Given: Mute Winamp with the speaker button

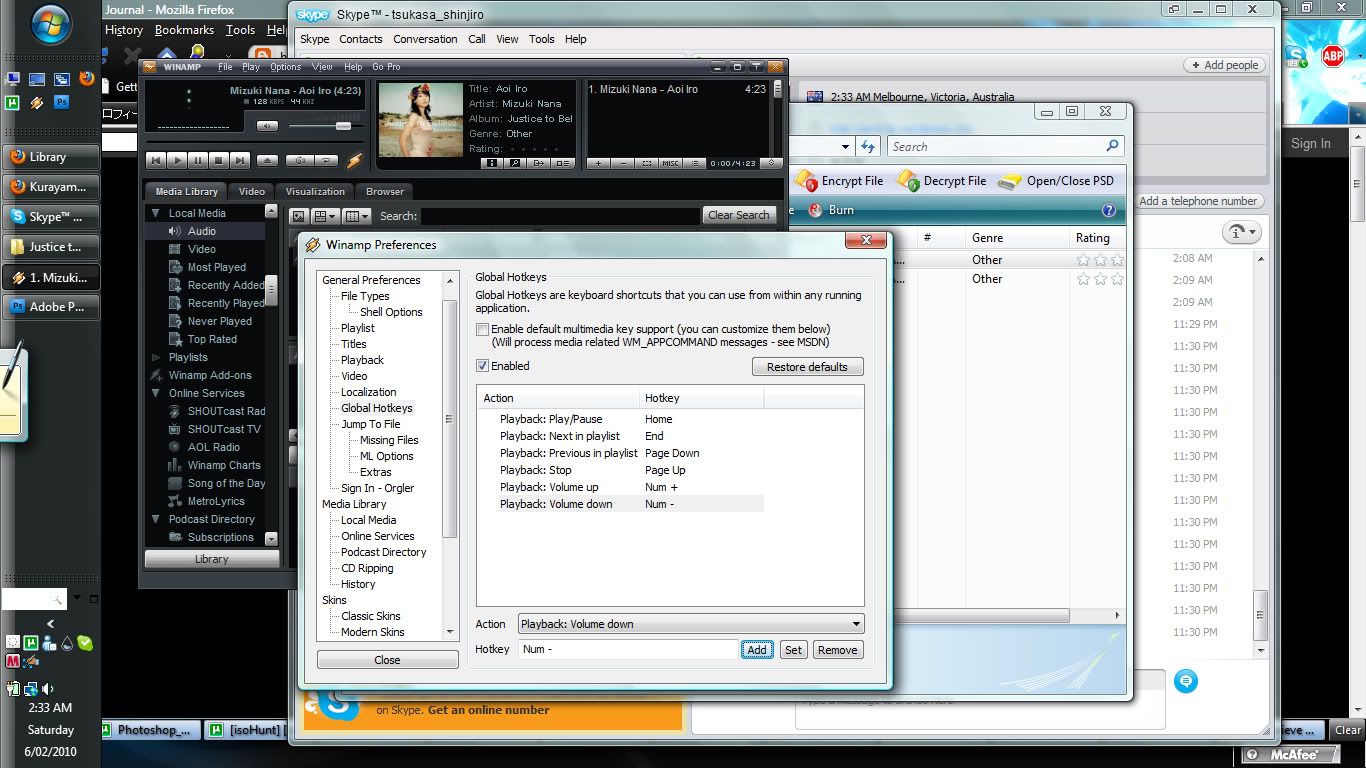Looking at the screenshot, I should coord(267,126).
